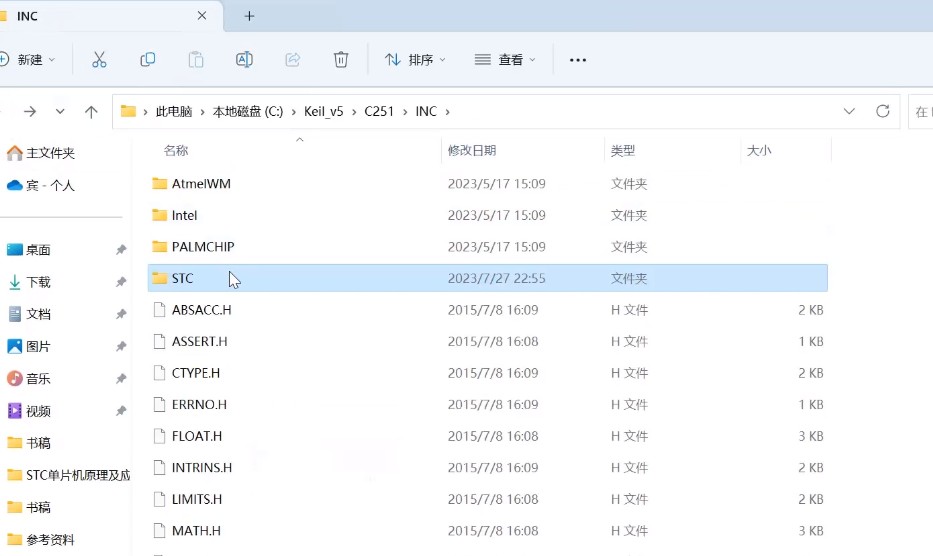Sort by Size (大小) column header
This screenshot has width=933, height=556.
point(759,151)
